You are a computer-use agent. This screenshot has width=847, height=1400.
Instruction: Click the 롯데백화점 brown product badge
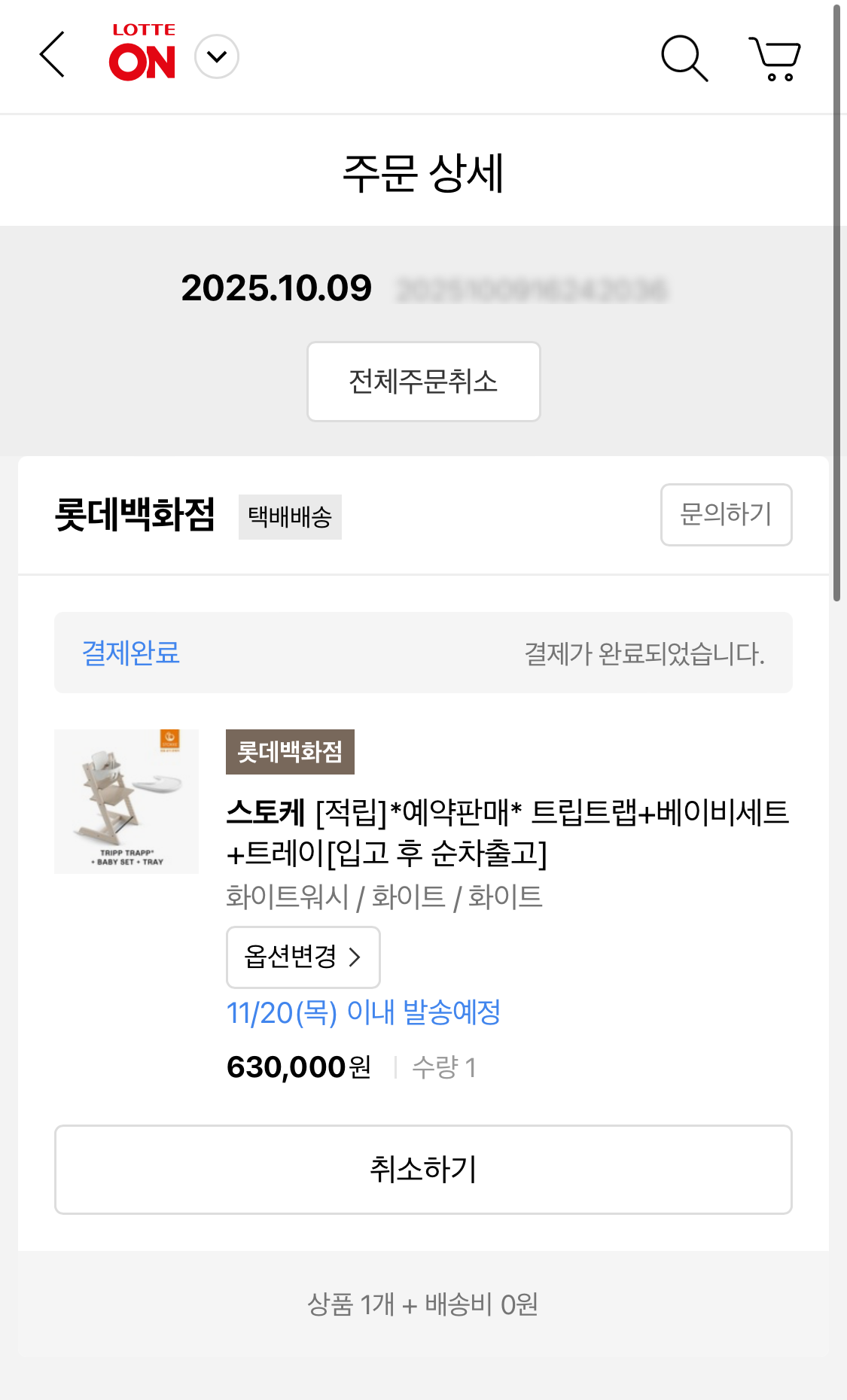(290, 752)
